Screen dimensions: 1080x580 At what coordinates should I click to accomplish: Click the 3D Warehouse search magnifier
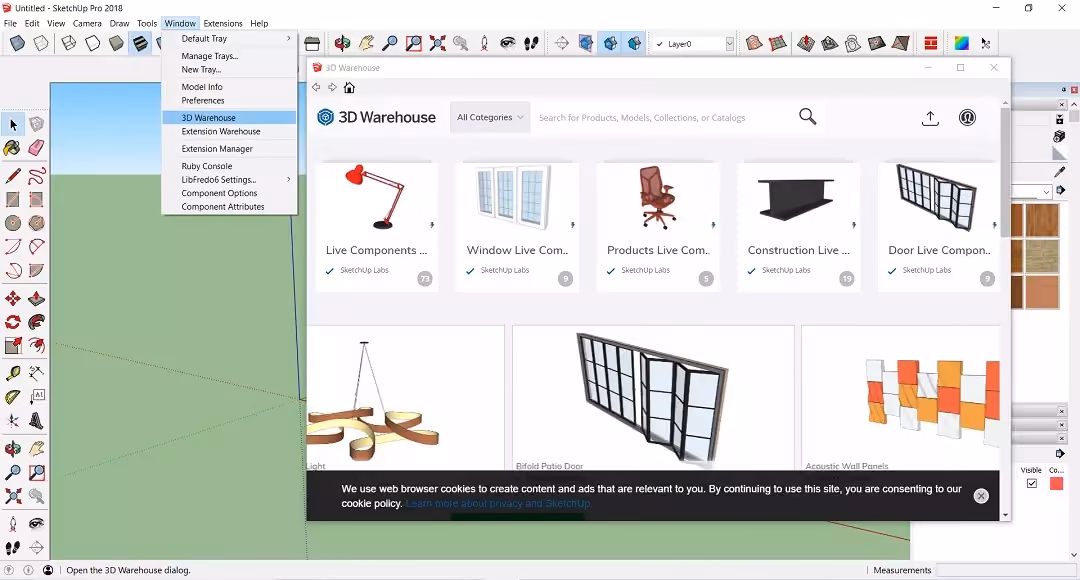point(808,117)
